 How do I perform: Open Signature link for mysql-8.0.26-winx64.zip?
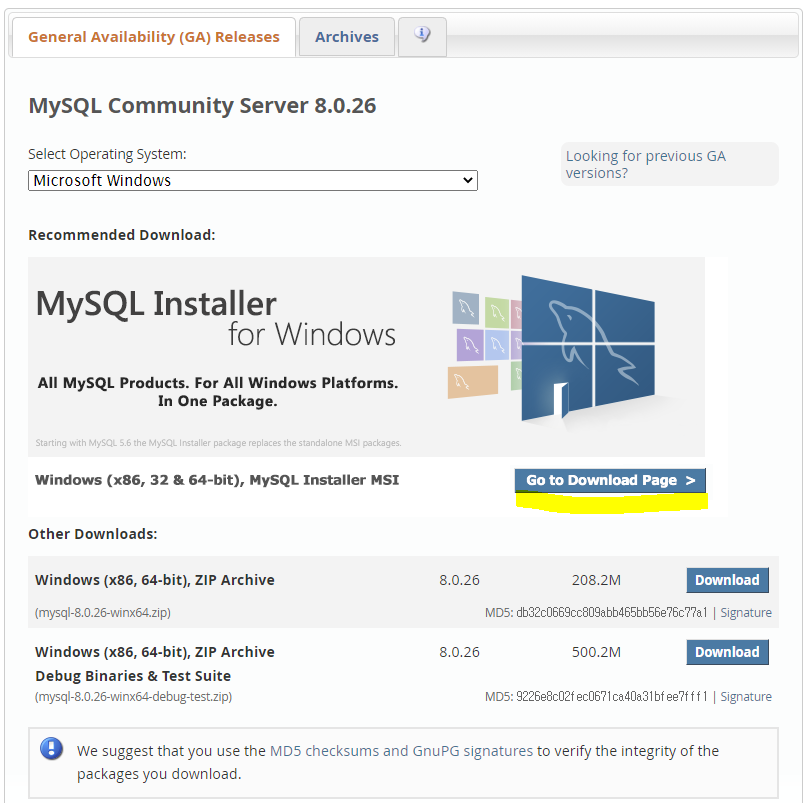point(745,613)
